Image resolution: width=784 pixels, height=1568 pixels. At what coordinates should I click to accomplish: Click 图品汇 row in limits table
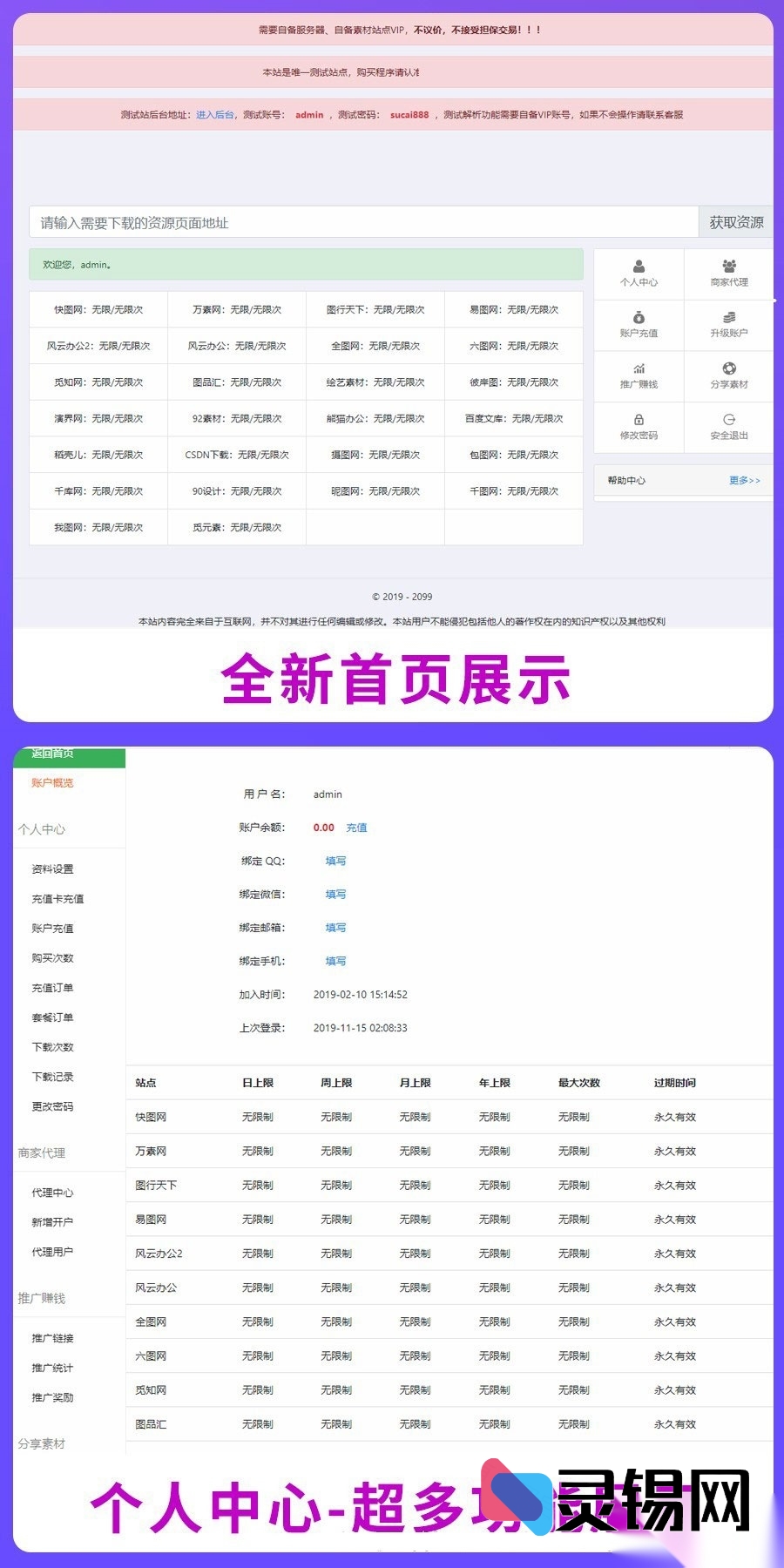pyautogui.click(x=449, y=1423)
